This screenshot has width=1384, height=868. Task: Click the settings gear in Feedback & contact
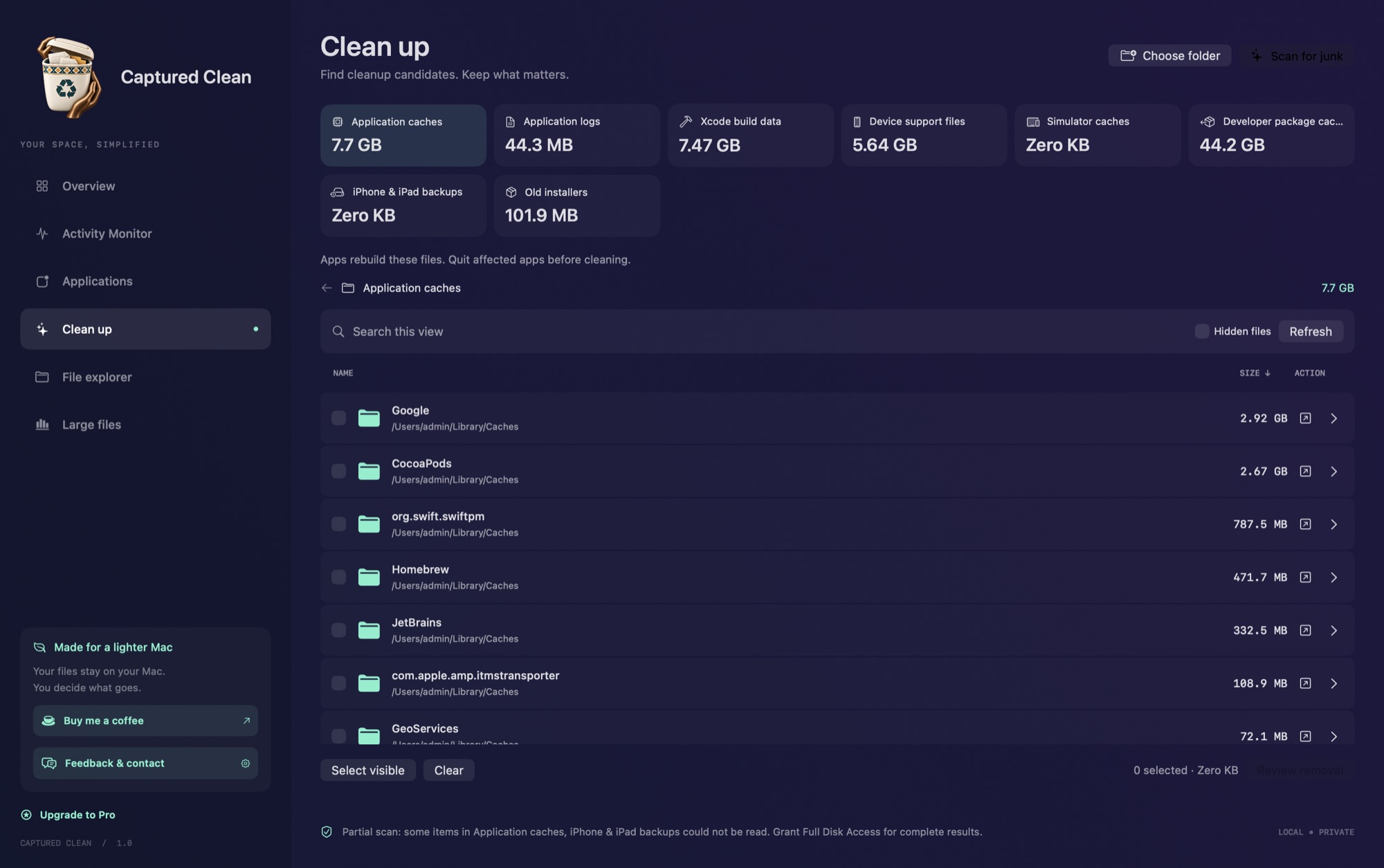[245, 764]
